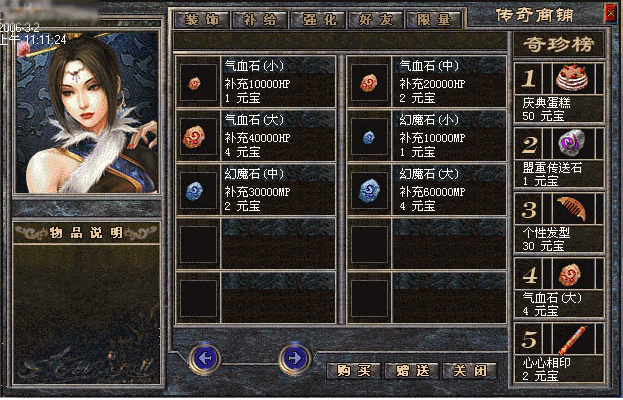Click the 盟重传送石 teleport stone icon
Image resolution: width=623 pixels, height=400 pixels.
pyautogui.click(x=573, y=143)
